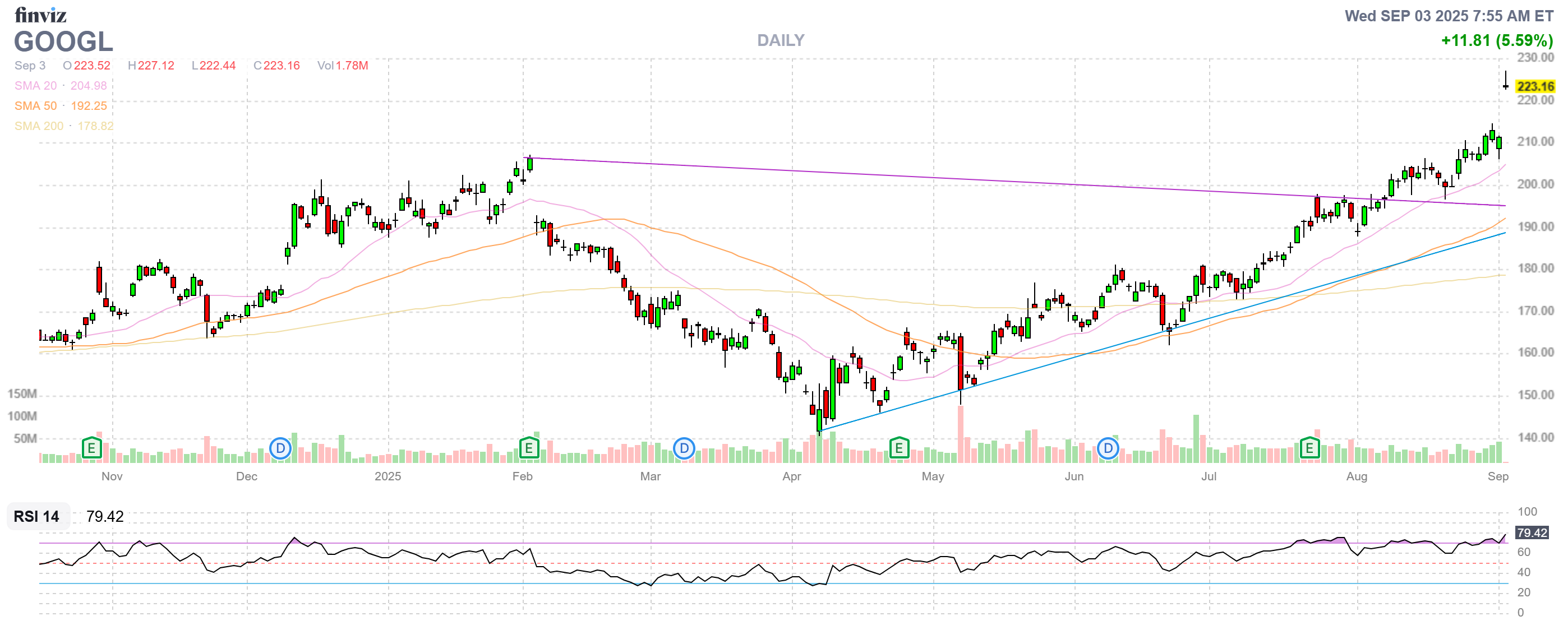Click the SMA 200 indicator label
1568x630 pixels.
[38, 126]
